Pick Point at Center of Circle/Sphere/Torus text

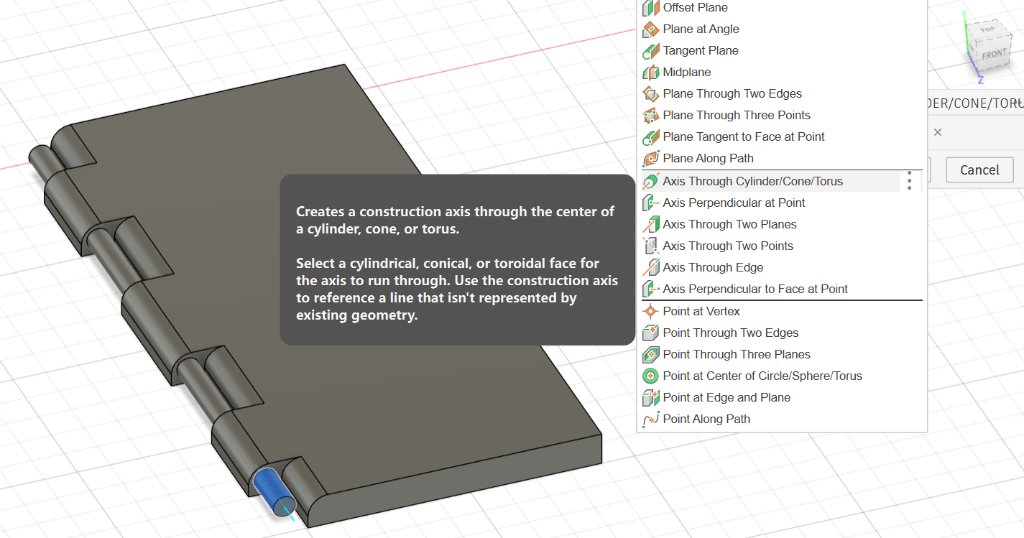pyautogui.click(x=763, y=376)
